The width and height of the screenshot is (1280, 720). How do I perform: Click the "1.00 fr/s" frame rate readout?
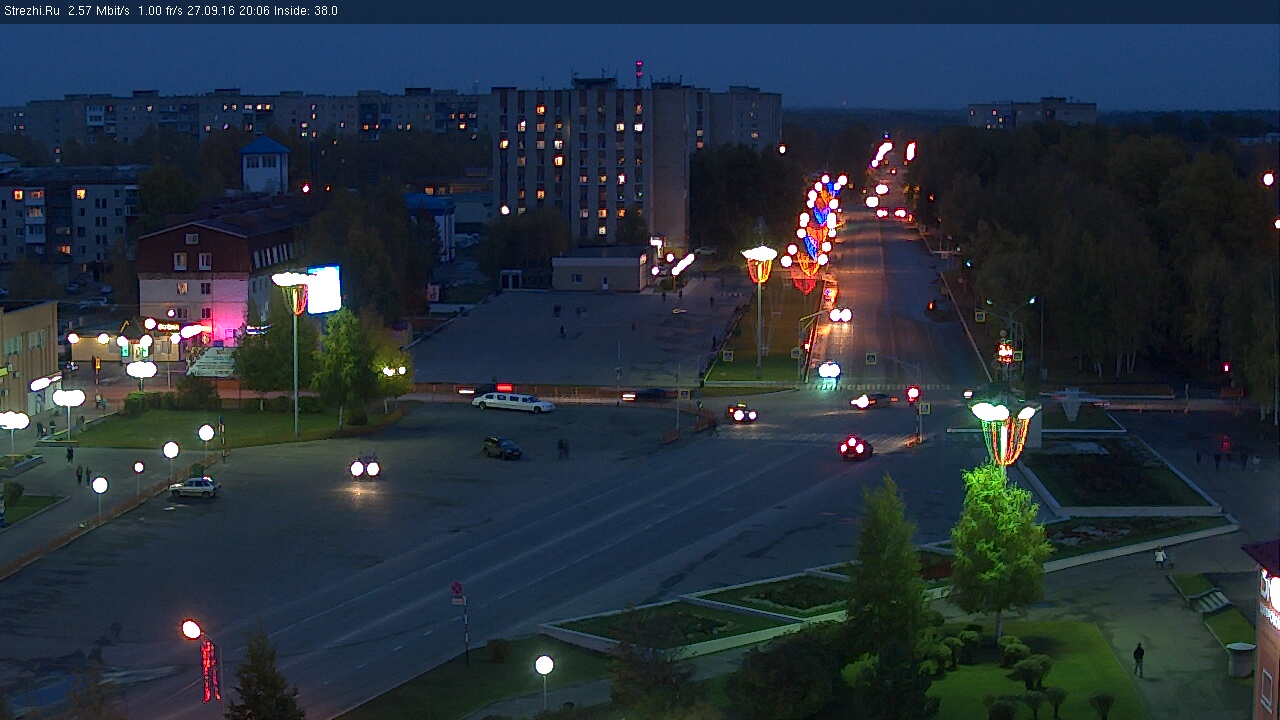coord(160,11)
